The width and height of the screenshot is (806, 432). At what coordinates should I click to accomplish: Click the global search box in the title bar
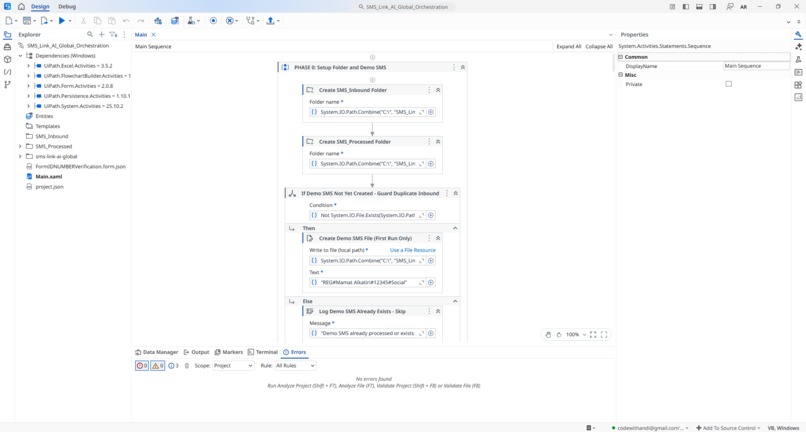click(404, 7)
